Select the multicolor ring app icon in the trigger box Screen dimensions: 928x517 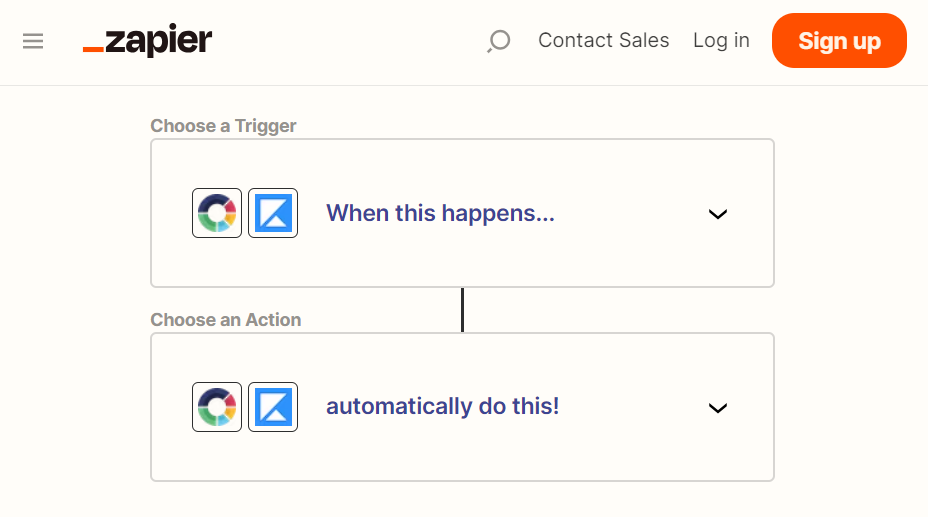pos(217,213)
